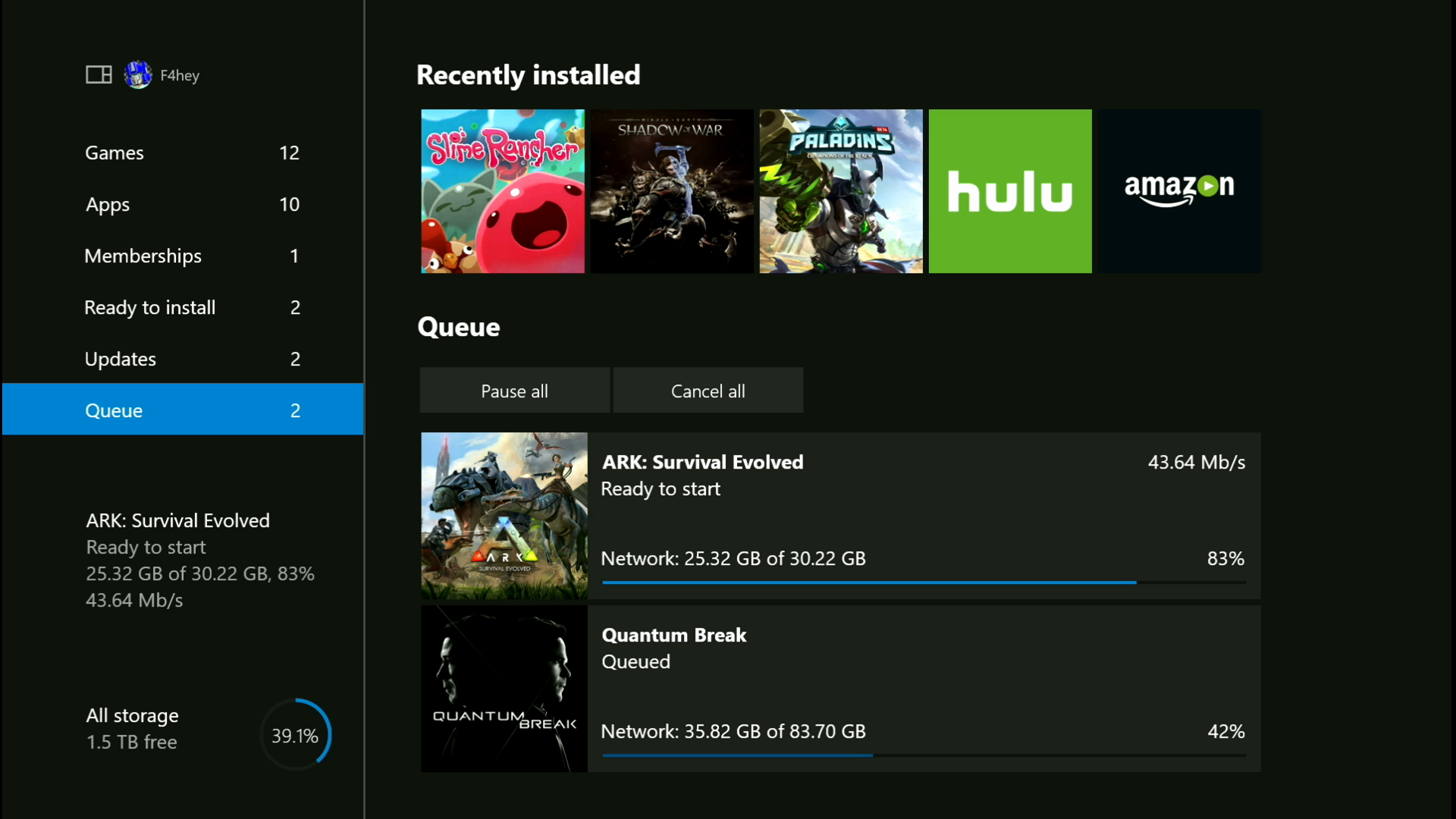Viewport: 1456px width, 819px height.
Task: View the Updates section
Action: [x=183, y=359]
